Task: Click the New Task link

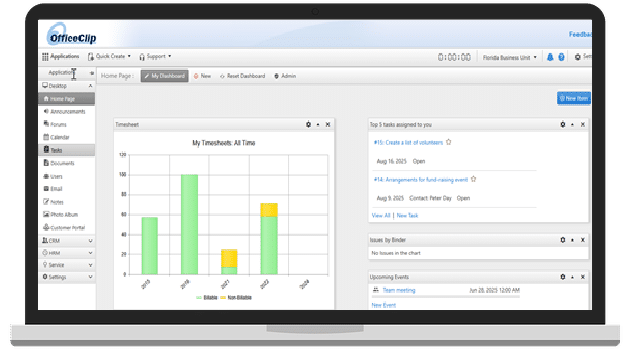Action: (x=407, y=215)
